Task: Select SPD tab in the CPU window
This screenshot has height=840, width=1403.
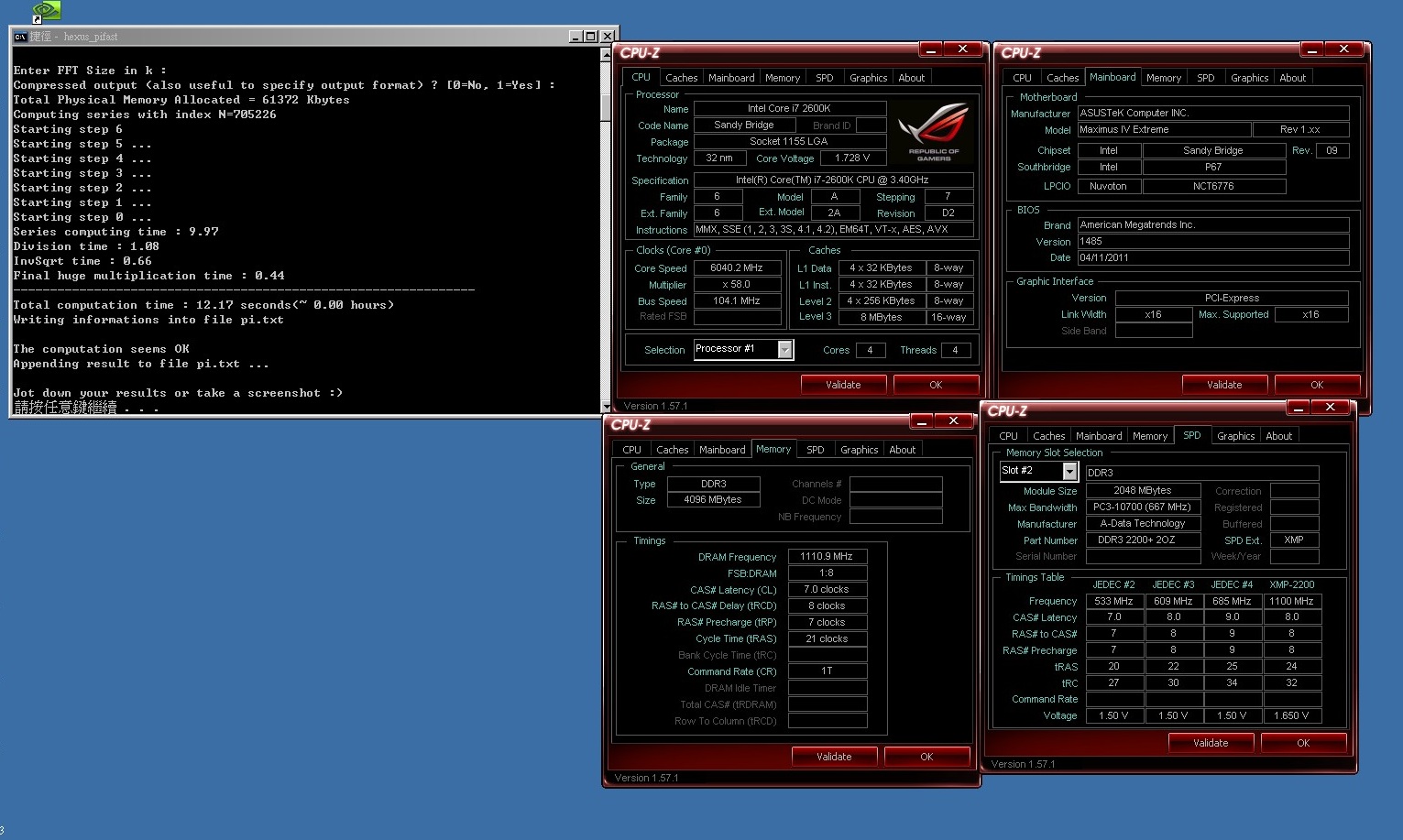Action: [x=825, y=78]
